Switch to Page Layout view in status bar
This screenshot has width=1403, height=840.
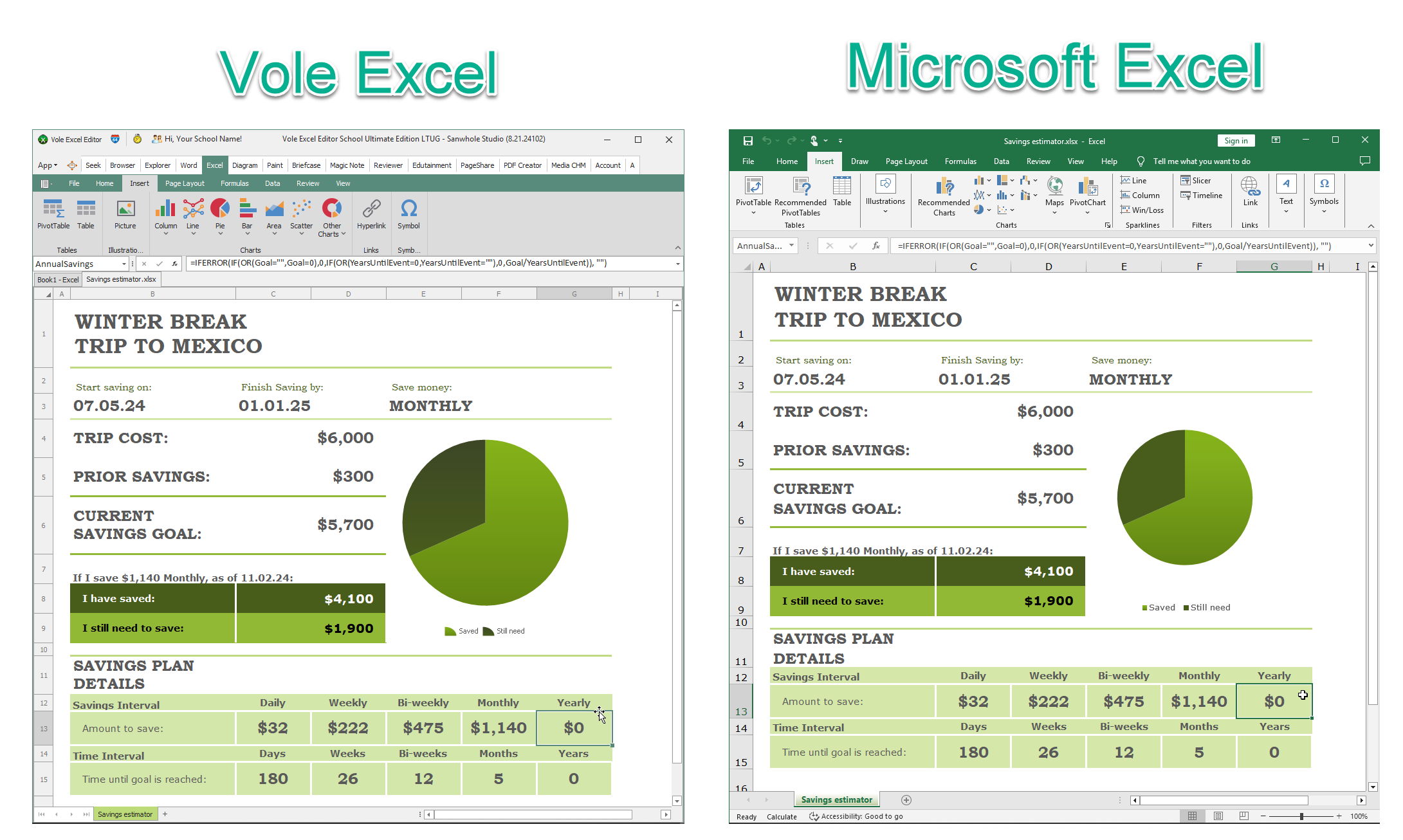[x=1218, y=816]
